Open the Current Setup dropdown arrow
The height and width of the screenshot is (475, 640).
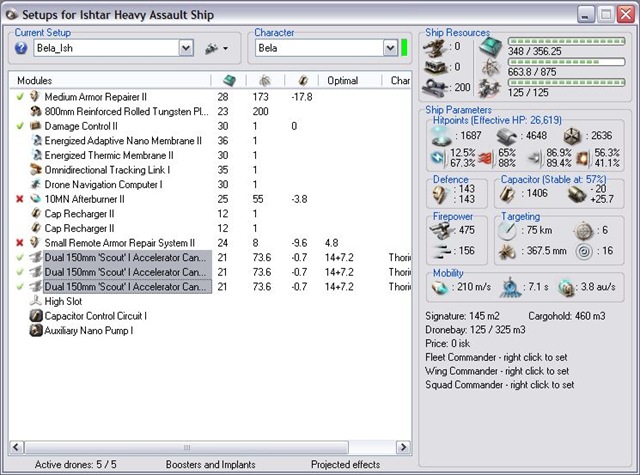pyautogui.click(x=186, y=48)
